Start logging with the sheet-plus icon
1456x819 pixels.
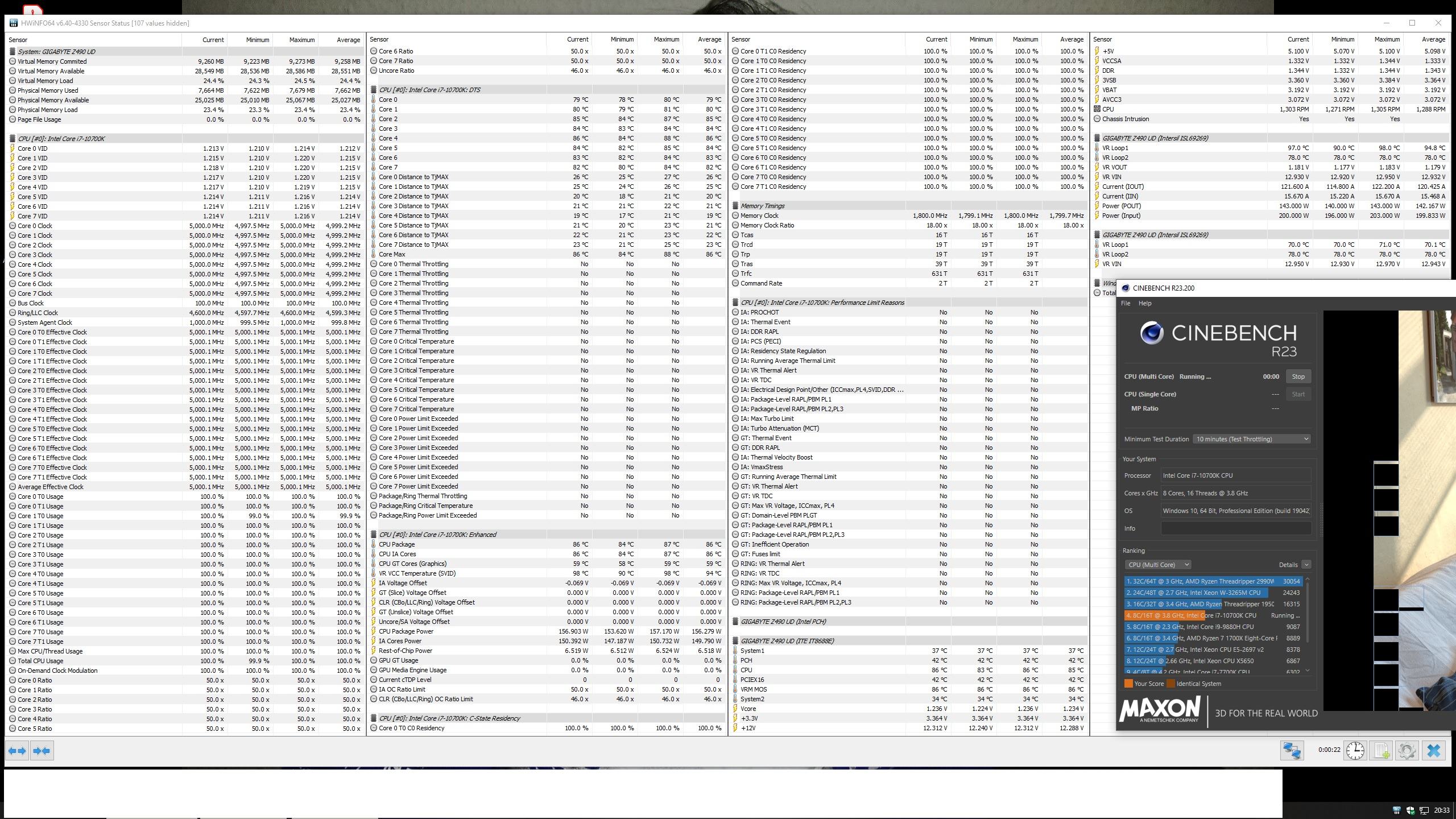pos(1381,750)
